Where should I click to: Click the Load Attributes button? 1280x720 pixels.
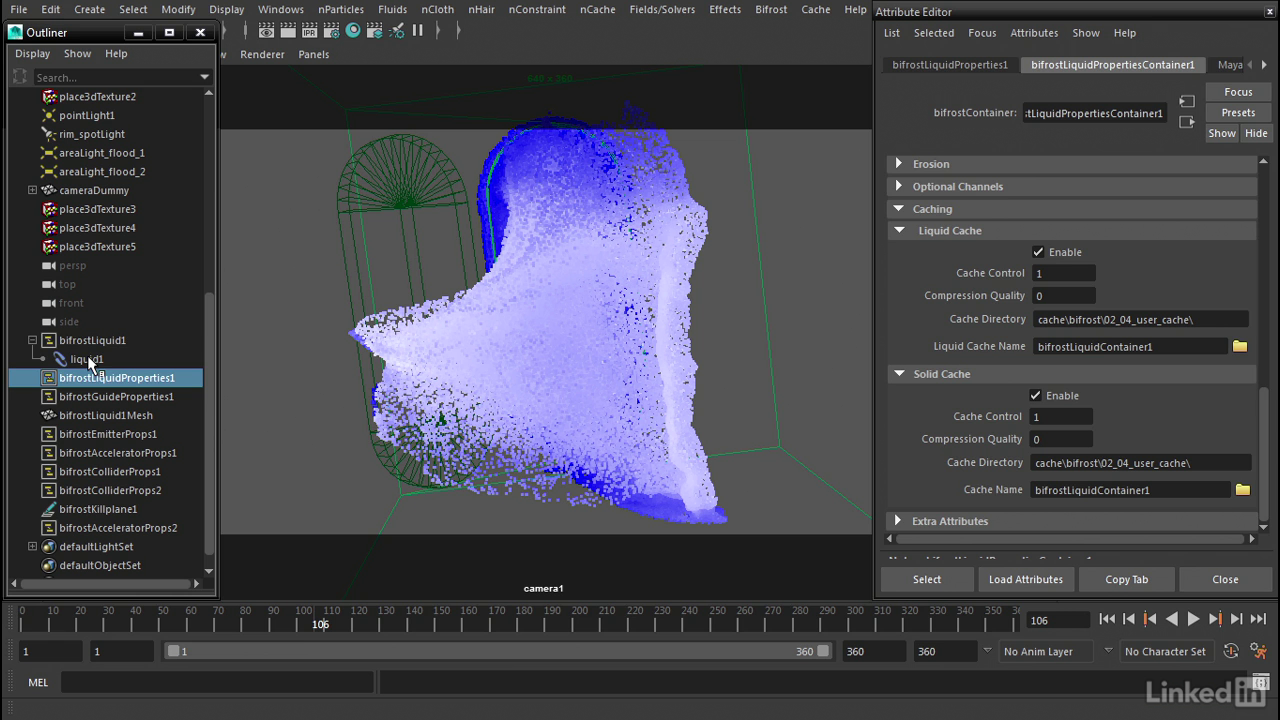point(1026,579)
